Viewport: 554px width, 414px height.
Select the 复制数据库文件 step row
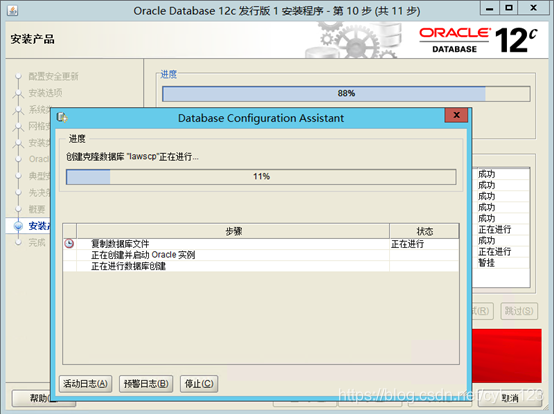pyautogui.click(x=261, y=244)
